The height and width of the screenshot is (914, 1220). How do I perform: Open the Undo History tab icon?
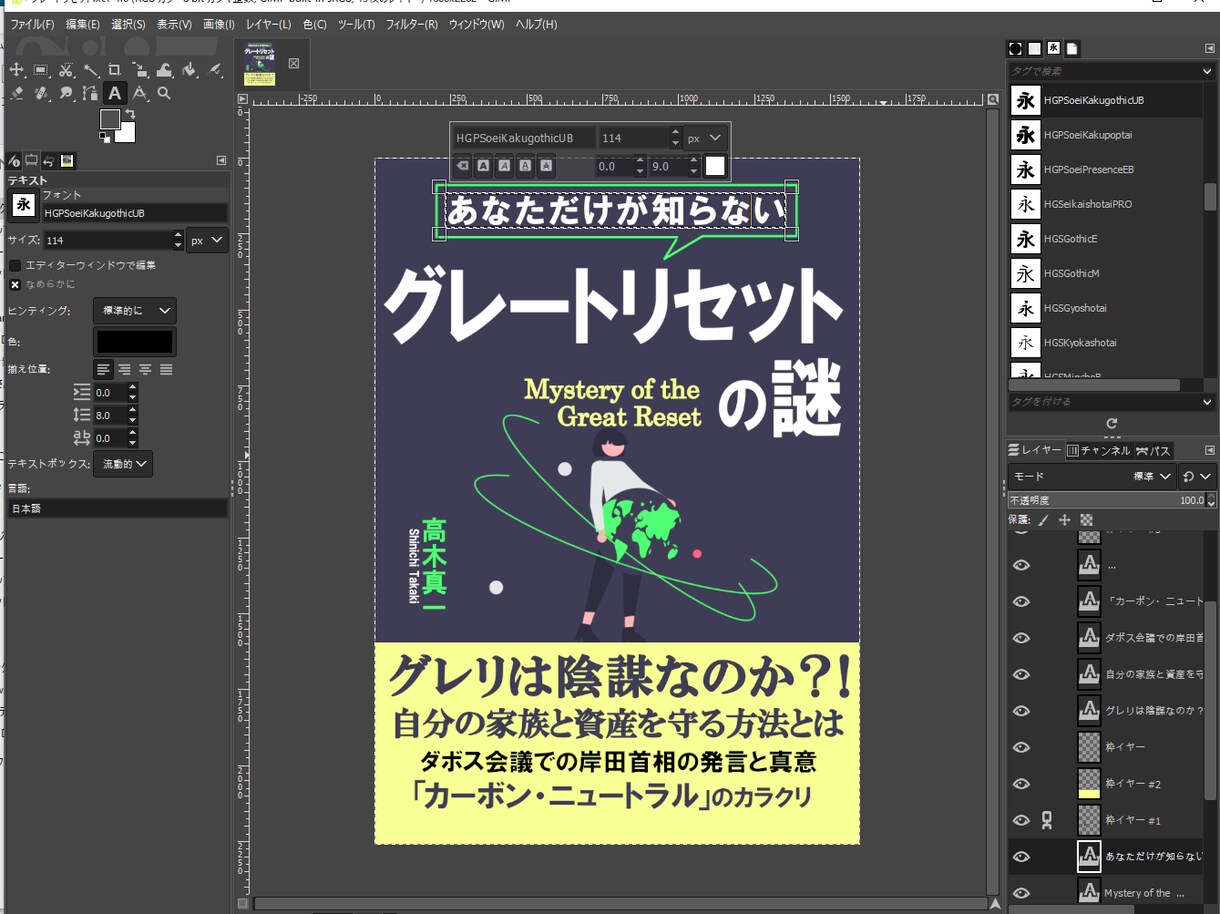tap(49, 160)
